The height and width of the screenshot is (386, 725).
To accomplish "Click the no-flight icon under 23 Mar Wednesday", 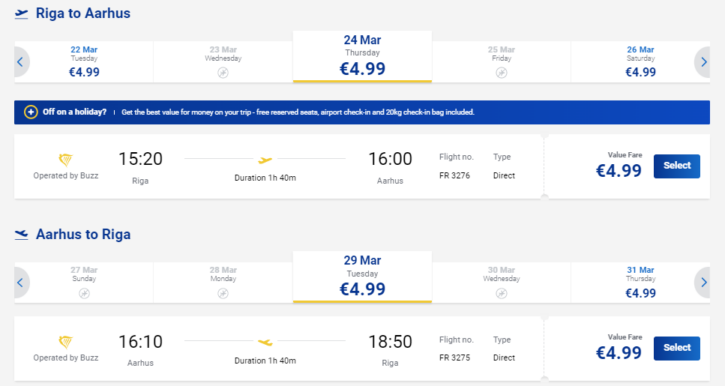I will click(x=223, y=73).
